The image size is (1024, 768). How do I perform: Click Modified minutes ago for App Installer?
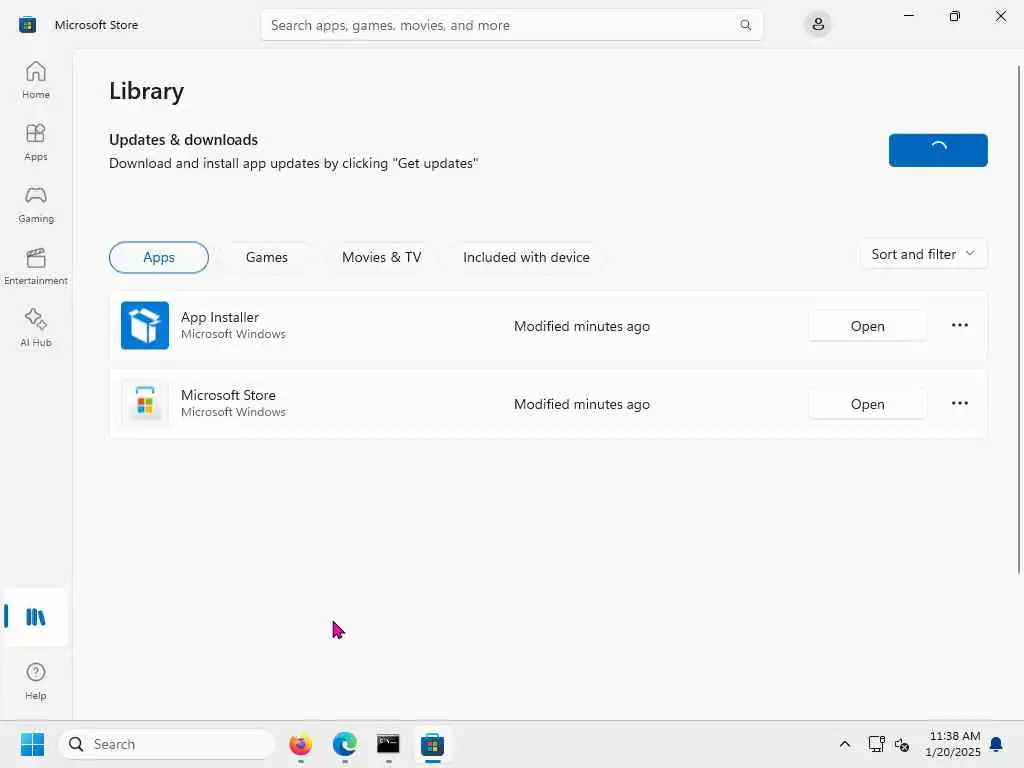581,326
